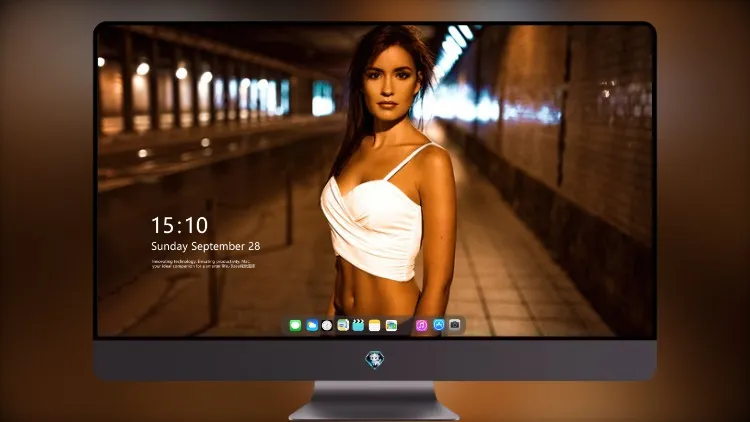Open the photo slideshow icon in dock

391,326
